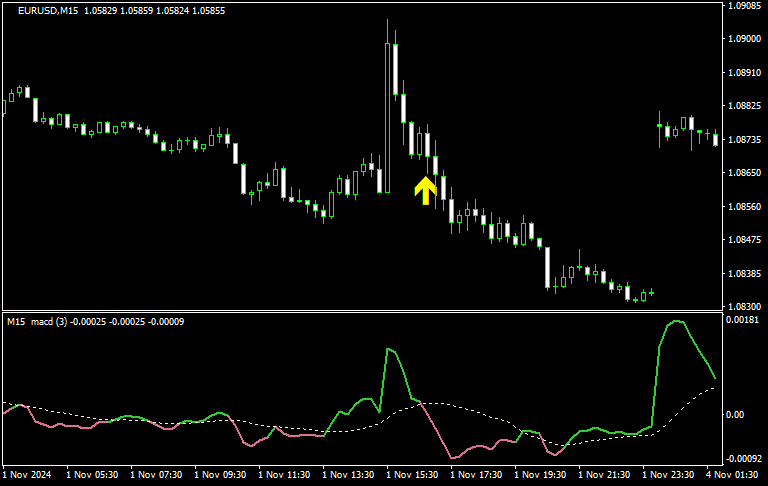768x486 pixels.
Task: Click the yellow up arrow marker
Action: (425, 190)
